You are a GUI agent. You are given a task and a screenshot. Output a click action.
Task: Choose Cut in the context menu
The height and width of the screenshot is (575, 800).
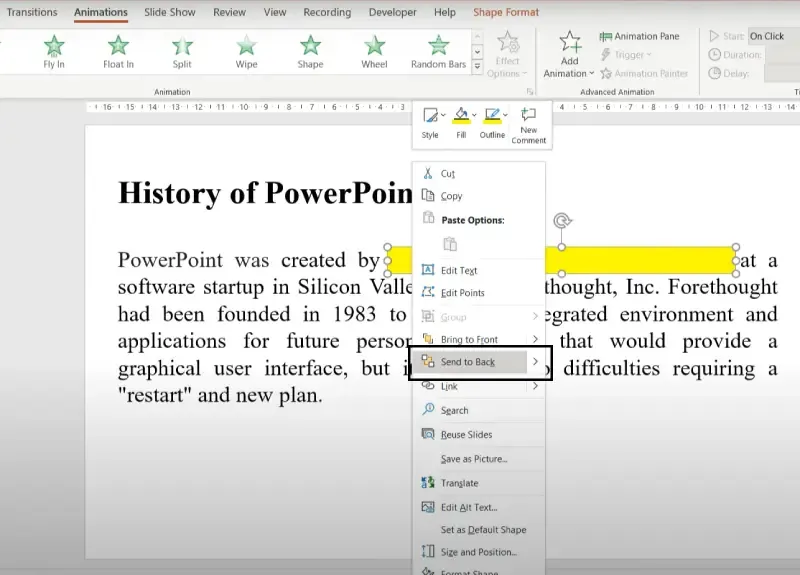click(x=479, y=173)
